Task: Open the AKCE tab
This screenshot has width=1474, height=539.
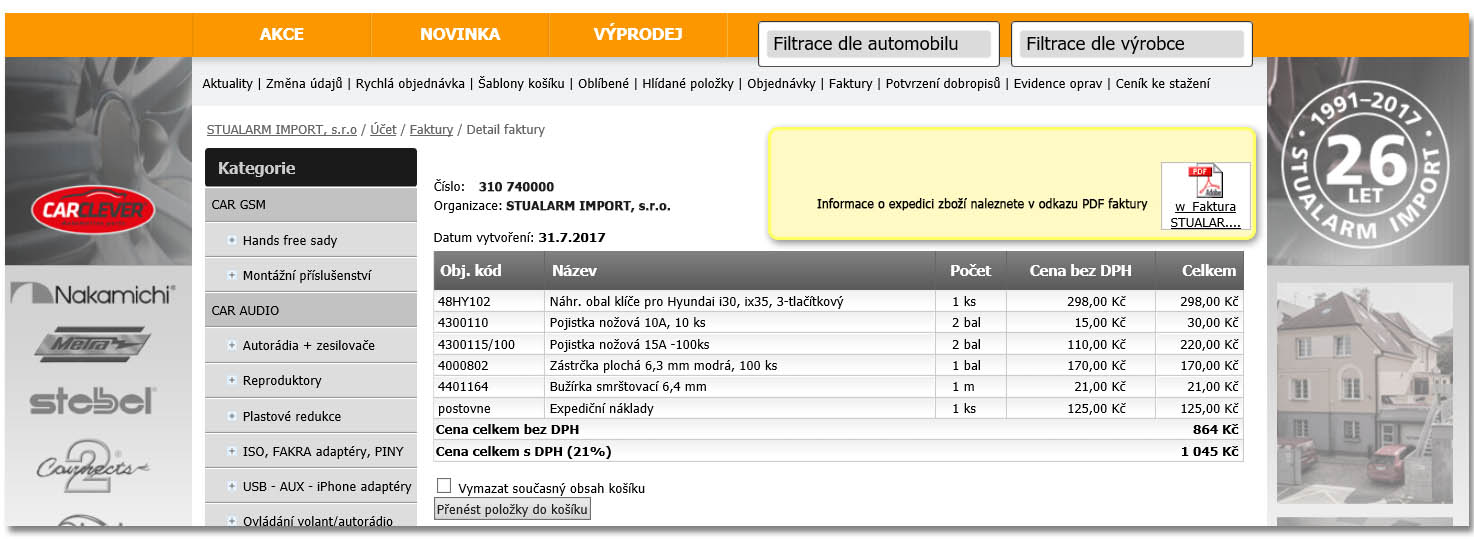Action: click(281, 34)
